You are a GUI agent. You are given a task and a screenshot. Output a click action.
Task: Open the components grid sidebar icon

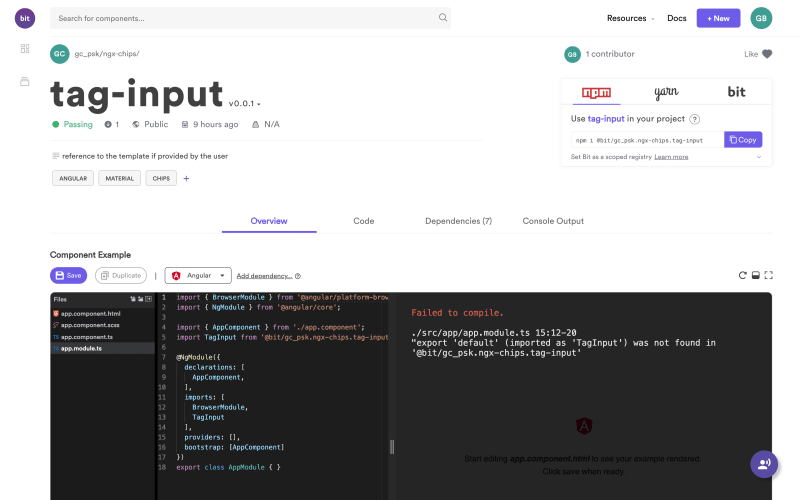click(x=24, y=48)
